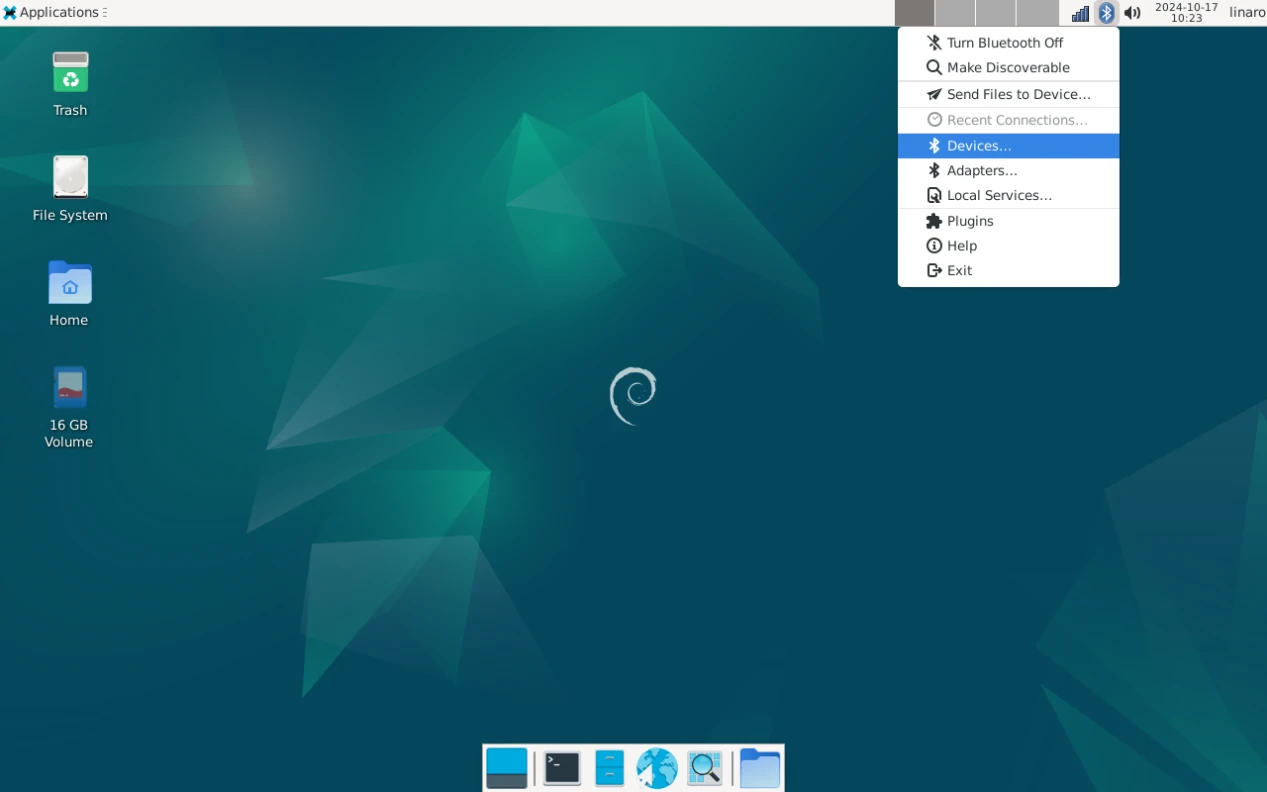
Task: Open Adapters... from the Bluetooth menu
Action: point(1008,171)
